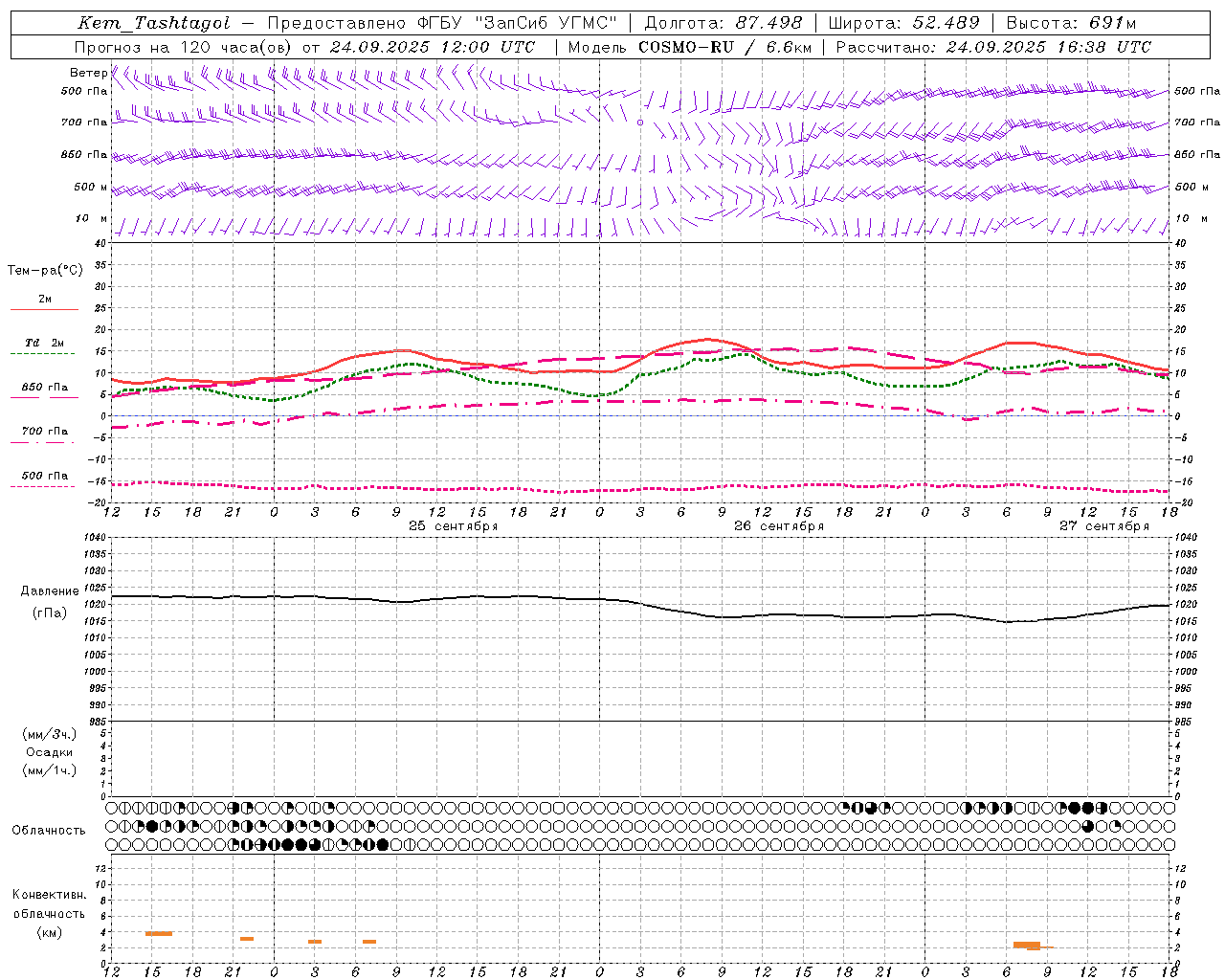Viewport: 1225px width, 980px height.
Task: Click the 25 сентября date label
Action: 454,526
